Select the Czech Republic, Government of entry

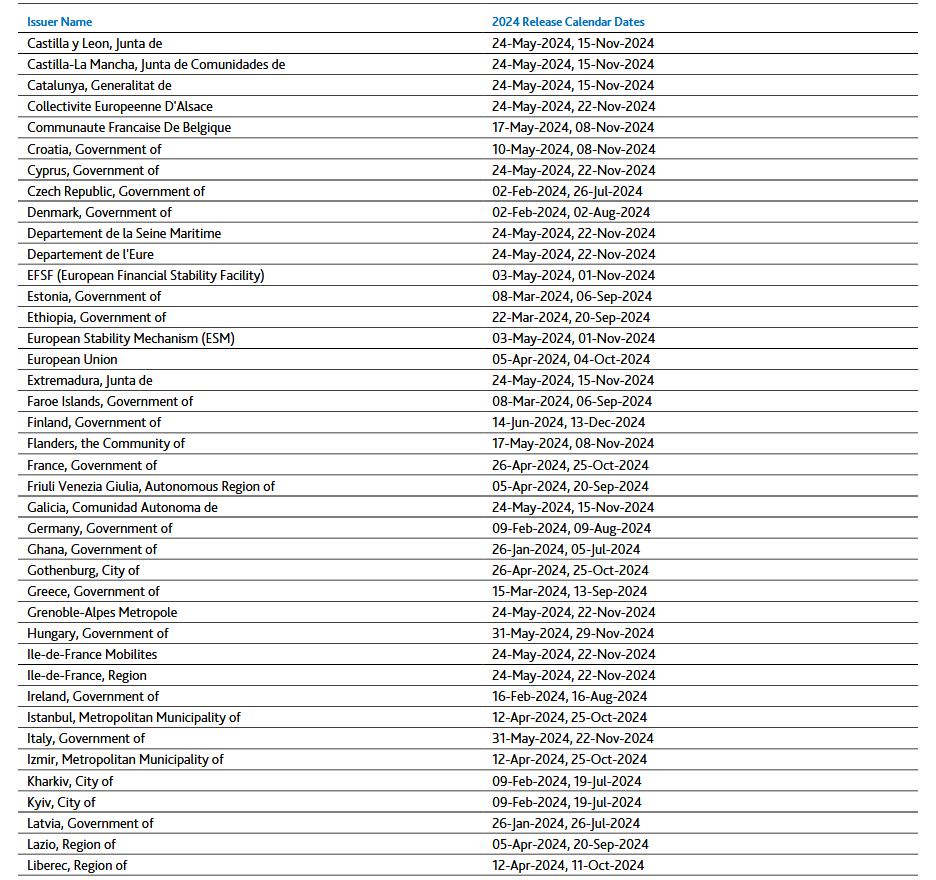[x=116, y=191]
